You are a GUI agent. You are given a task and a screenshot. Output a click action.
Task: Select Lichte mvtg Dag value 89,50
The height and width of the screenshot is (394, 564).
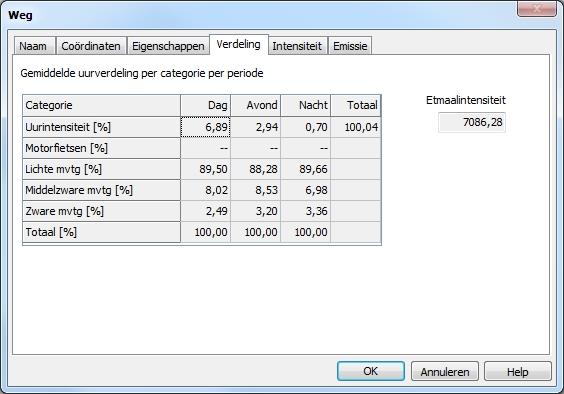point(206,169)
